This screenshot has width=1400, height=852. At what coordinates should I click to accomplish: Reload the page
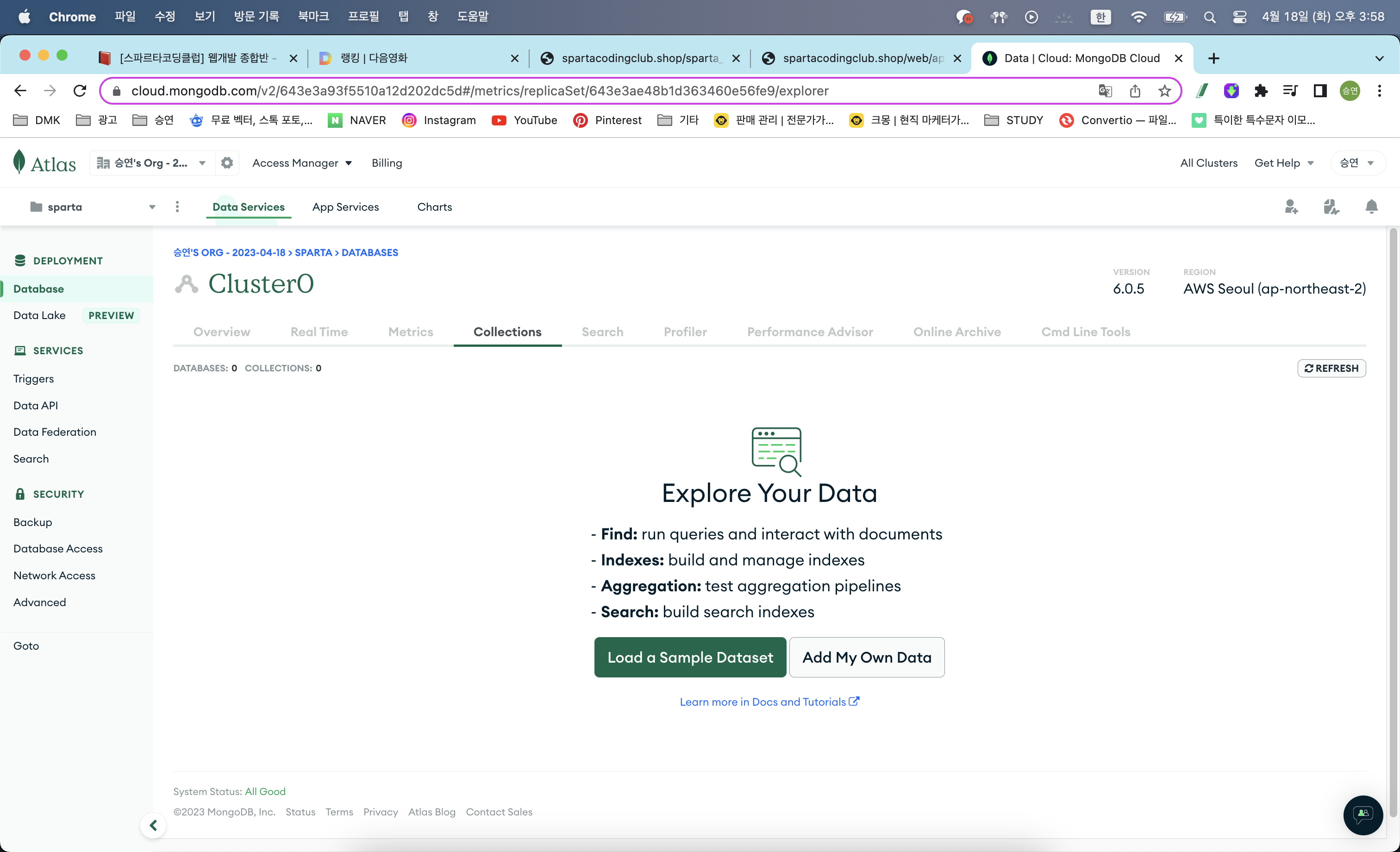pyautogui.click(x=80, y=91)
